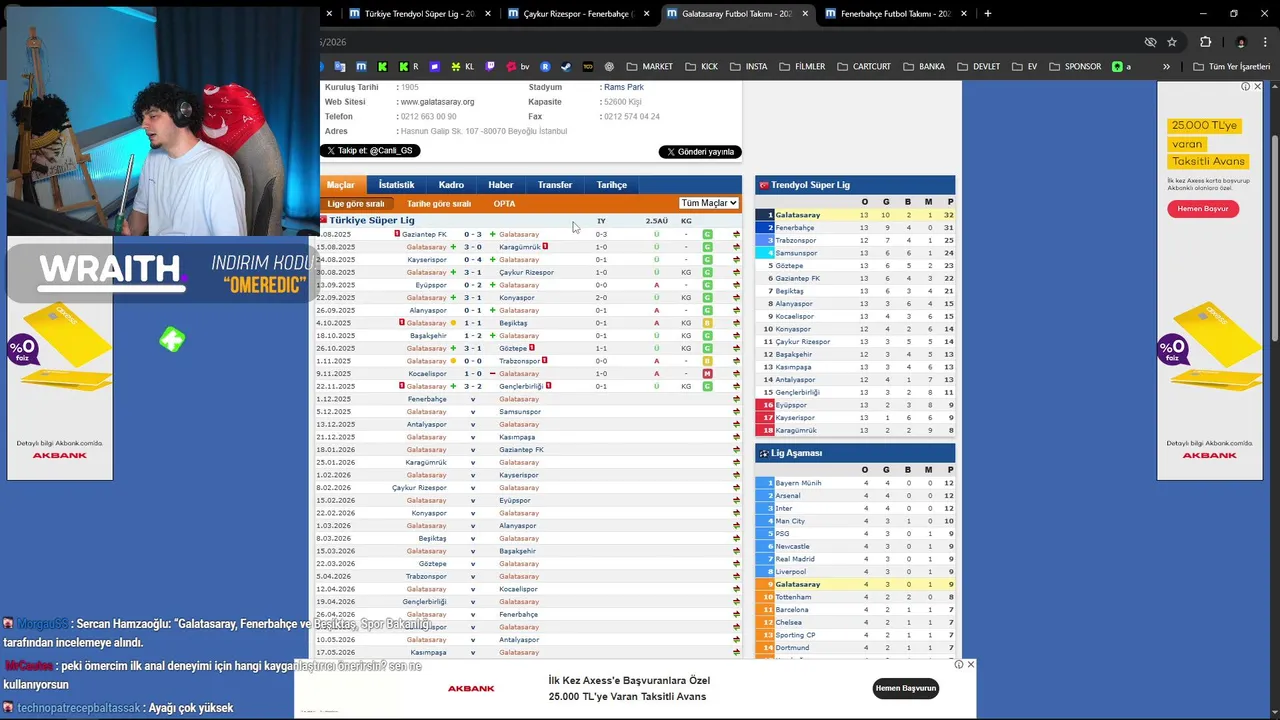This screenshot has width=1280, height=720.
Task: Click the B result badge for Trabzonspor match
Action: point(707,361)
